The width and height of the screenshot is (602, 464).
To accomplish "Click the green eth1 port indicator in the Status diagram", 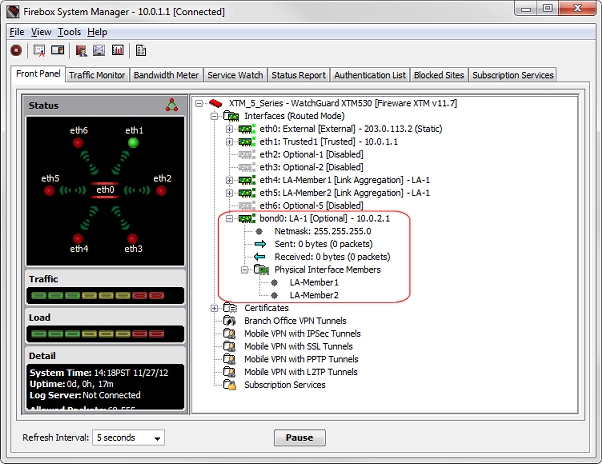I will pyautogui.click(x=133, y=144).
